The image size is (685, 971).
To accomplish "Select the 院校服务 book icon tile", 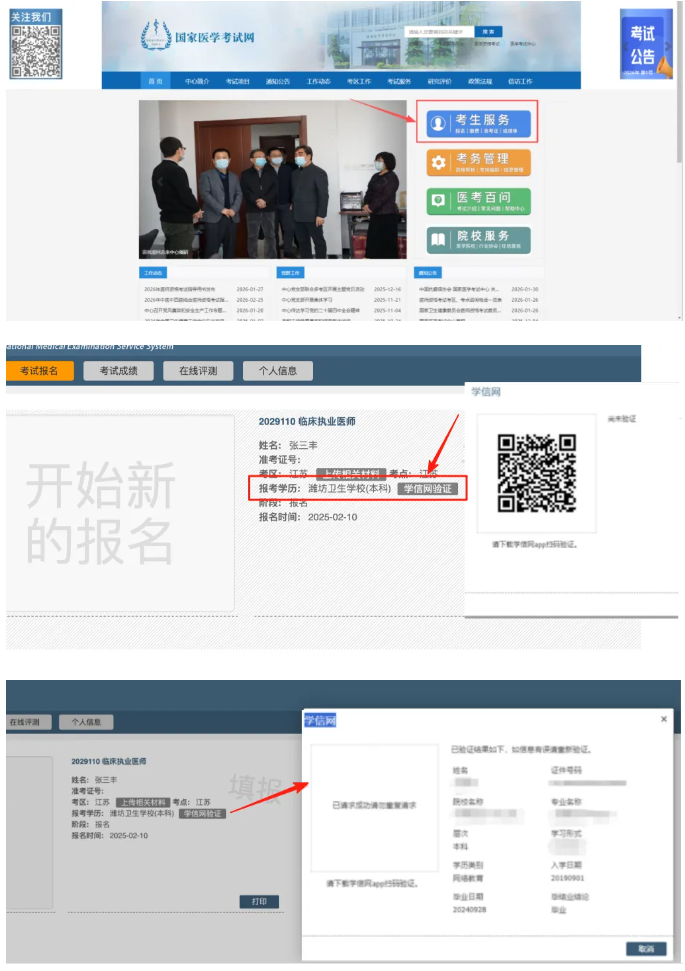I will tap(437, 240).
